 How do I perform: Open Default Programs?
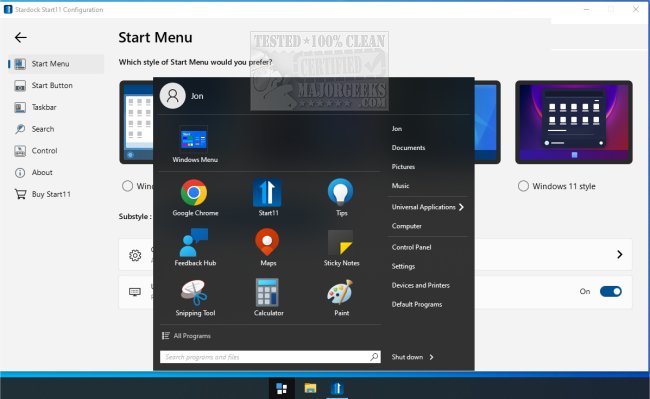[x=417, y=304]
